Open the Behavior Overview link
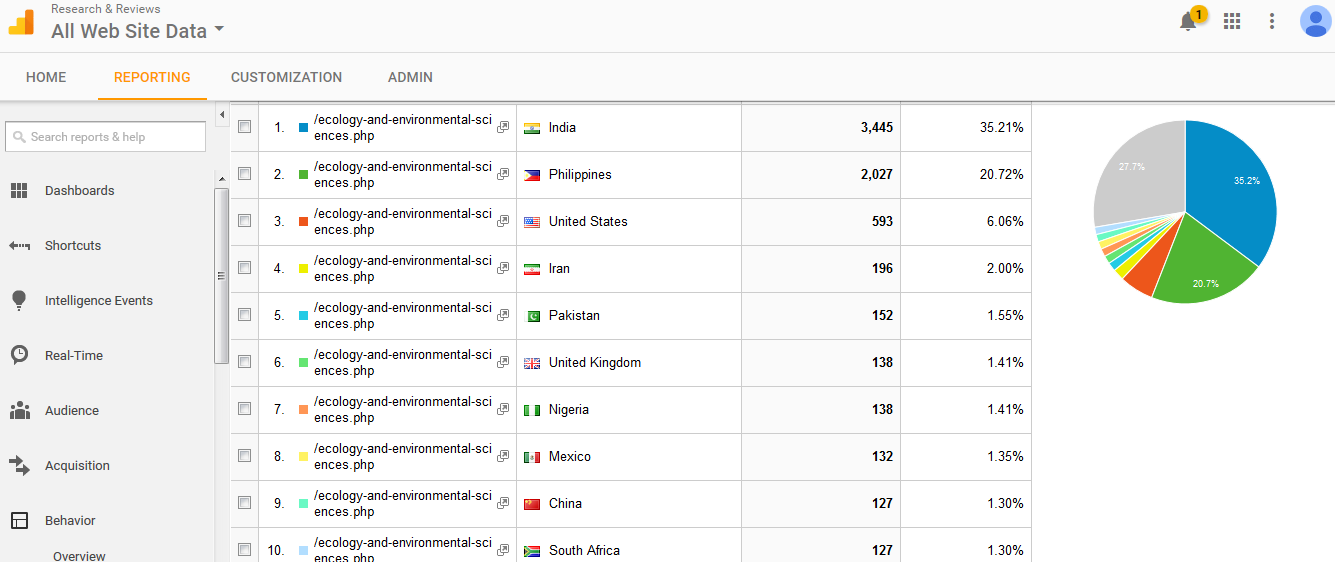 [79, 556]
